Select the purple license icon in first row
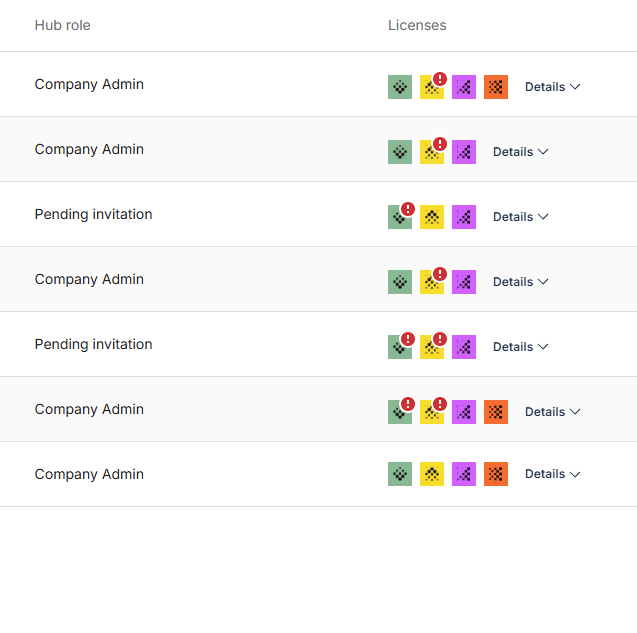 point(464,87)
